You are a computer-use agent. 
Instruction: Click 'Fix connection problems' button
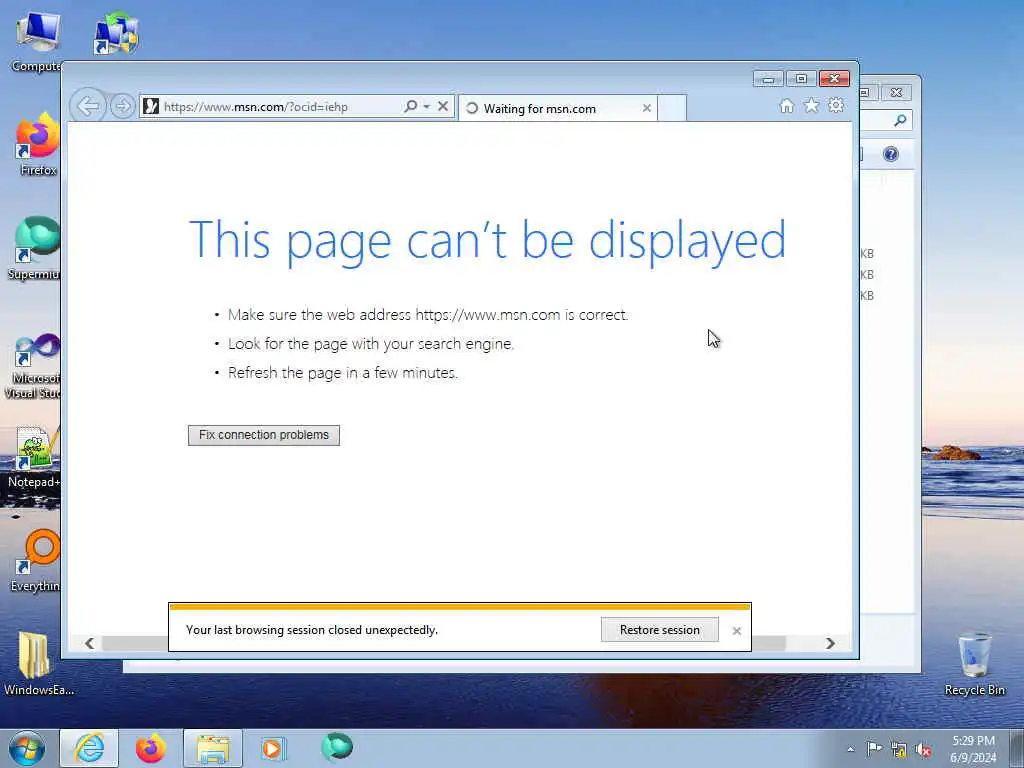(264, 435)
